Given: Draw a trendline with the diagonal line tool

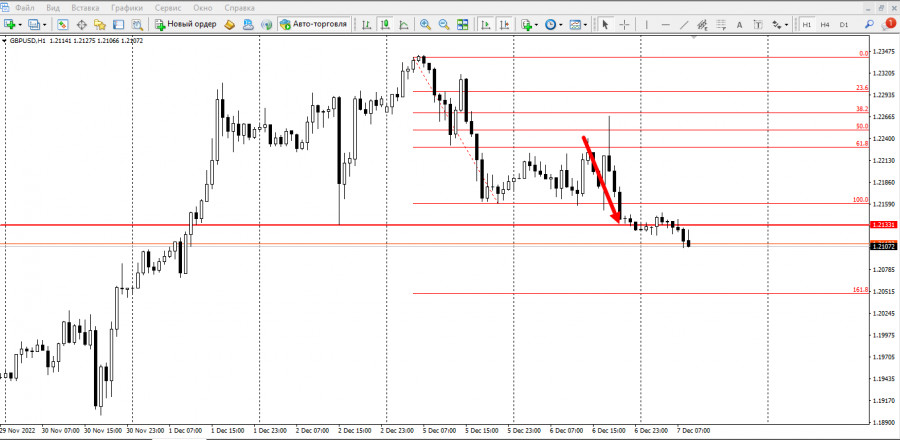Looking at the screenshot, I should pyautogui.click(x=684, y=23).
